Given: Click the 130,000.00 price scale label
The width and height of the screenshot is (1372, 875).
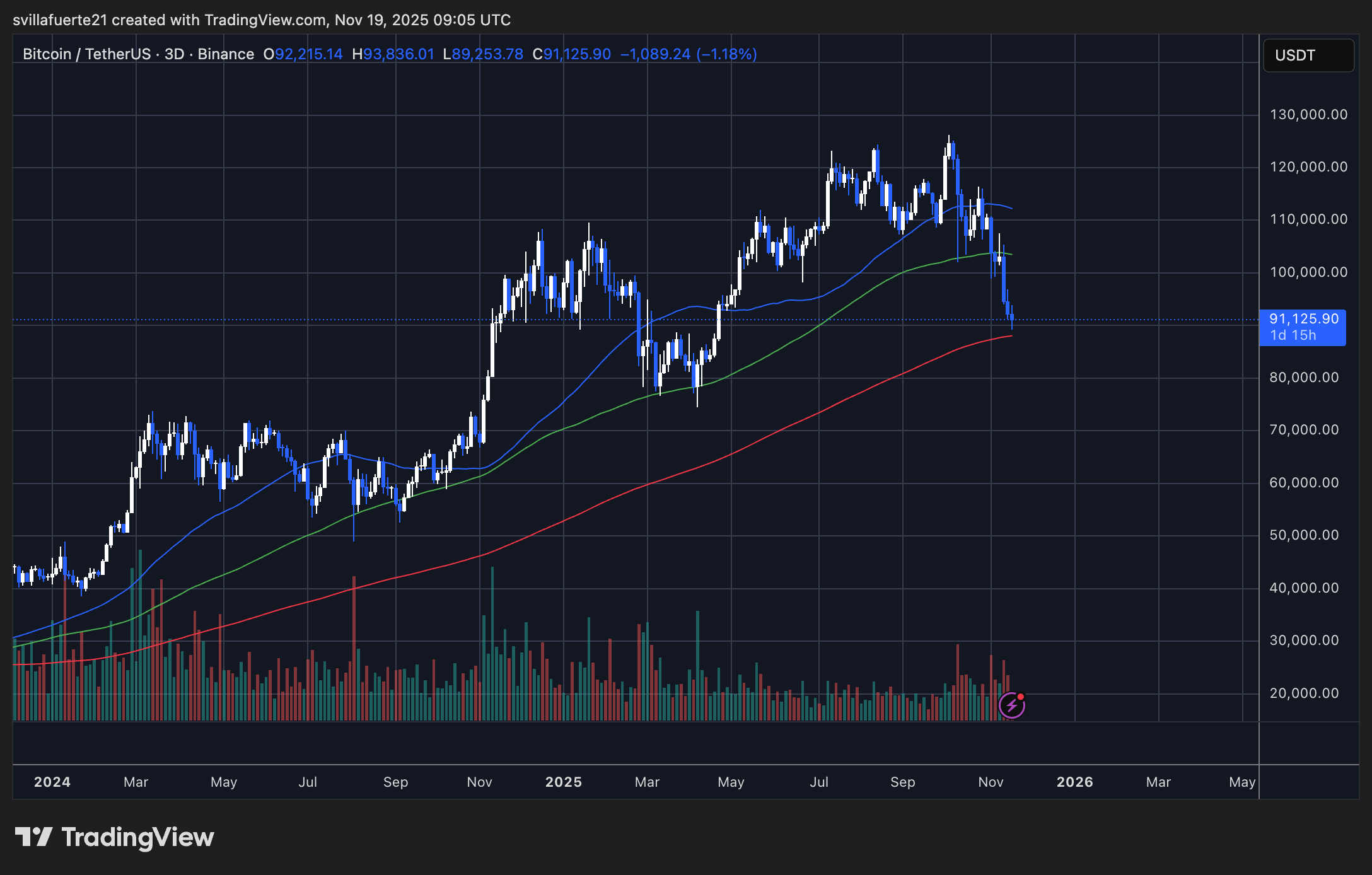Looking at the screenshot, I should coord(1308,115).
